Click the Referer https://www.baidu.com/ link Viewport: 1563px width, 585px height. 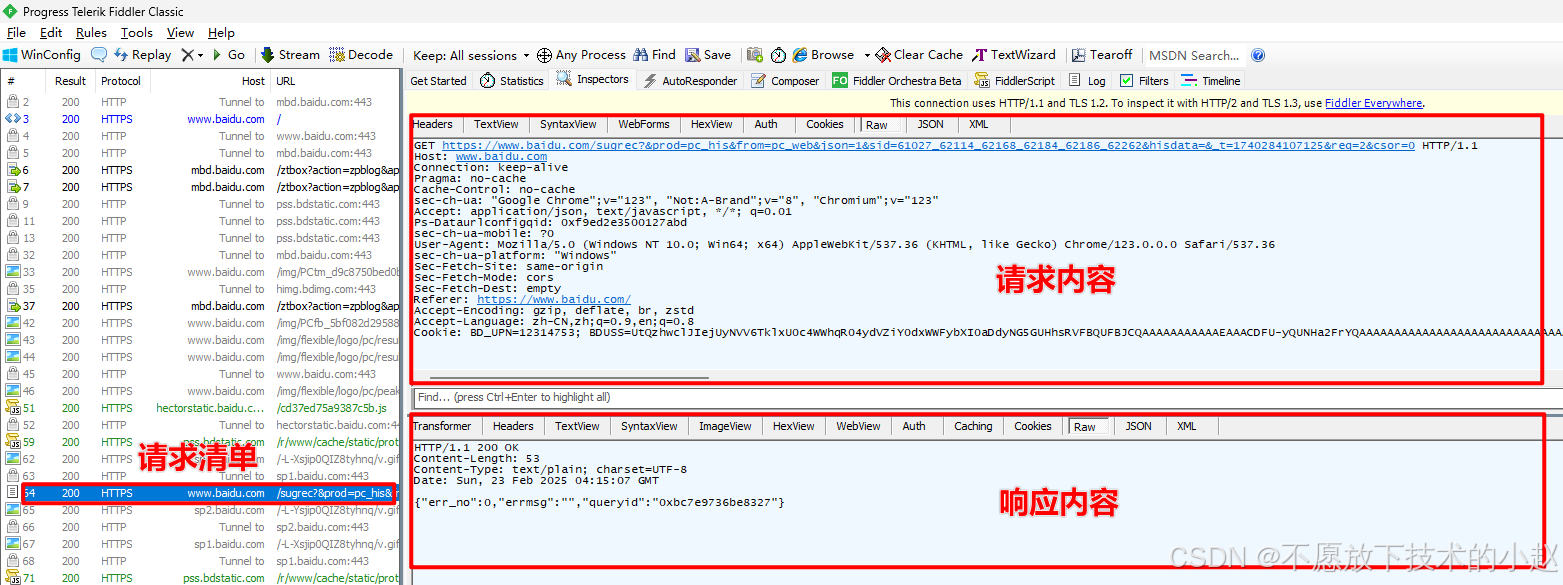click(x=553, y=299)
